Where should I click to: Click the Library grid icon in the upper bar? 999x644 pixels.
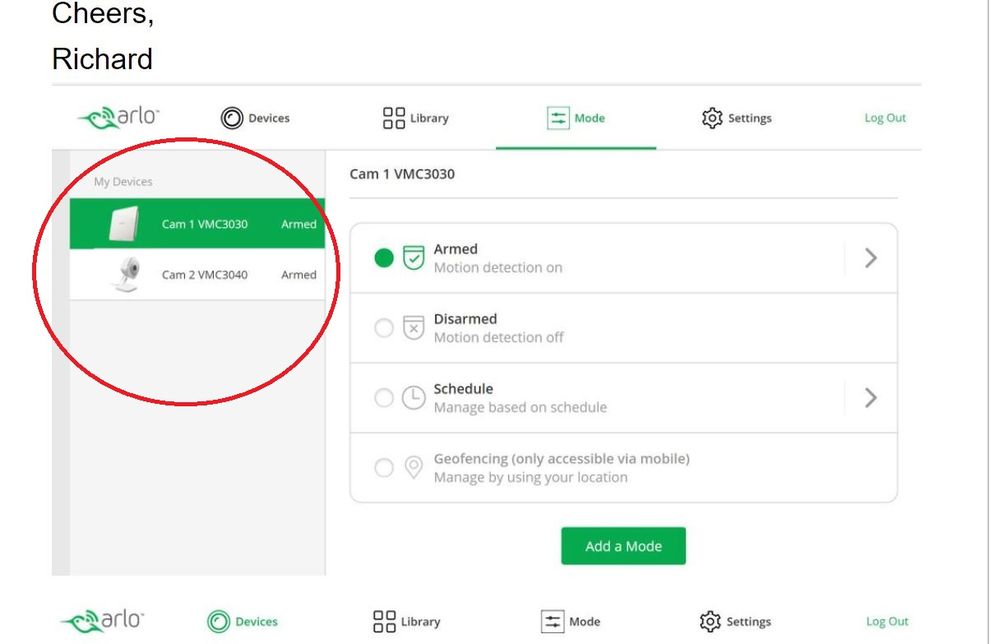pyautogui.click(x=394, y=118)
